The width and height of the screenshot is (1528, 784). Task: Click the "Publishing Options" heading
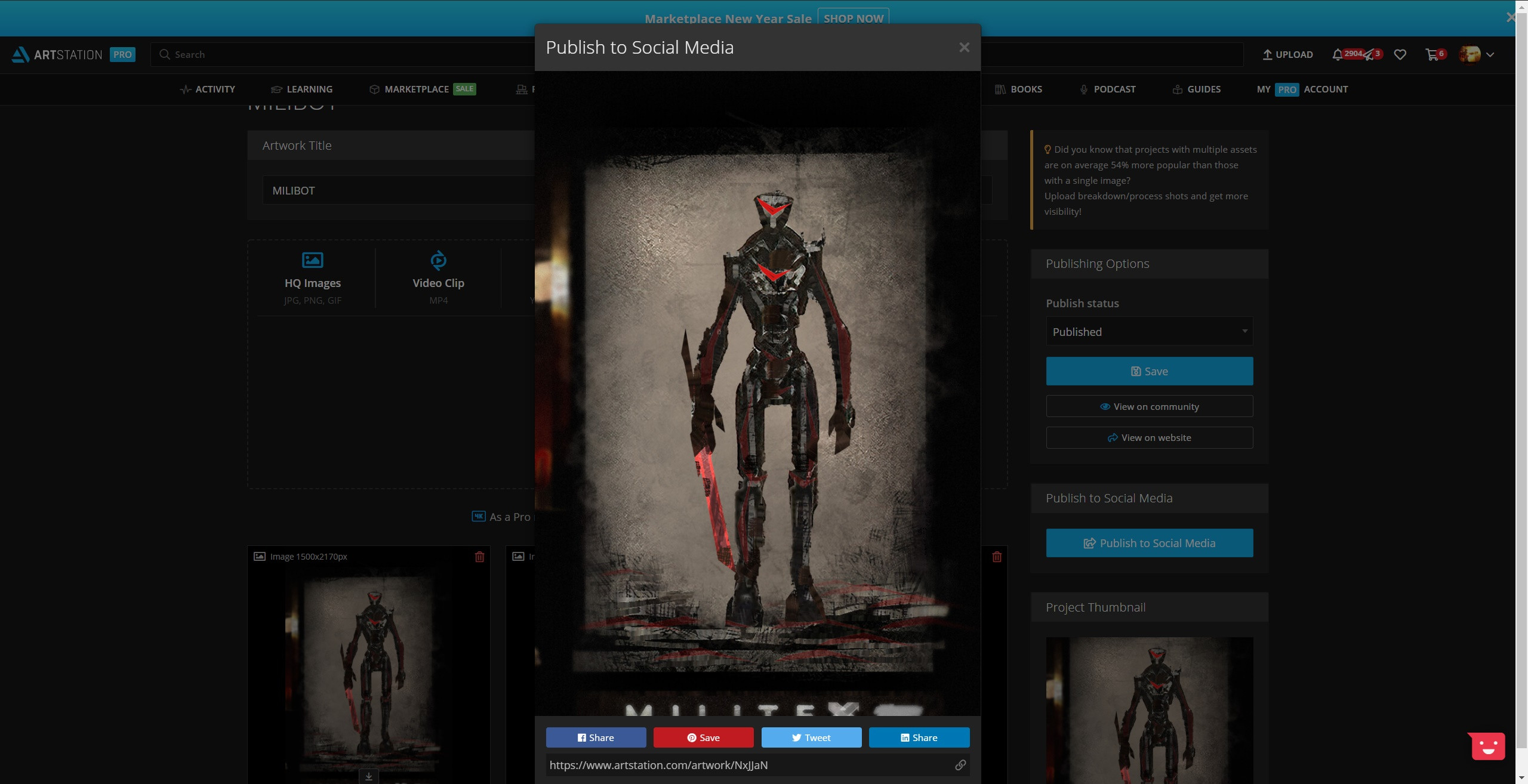pos(1097,264)
